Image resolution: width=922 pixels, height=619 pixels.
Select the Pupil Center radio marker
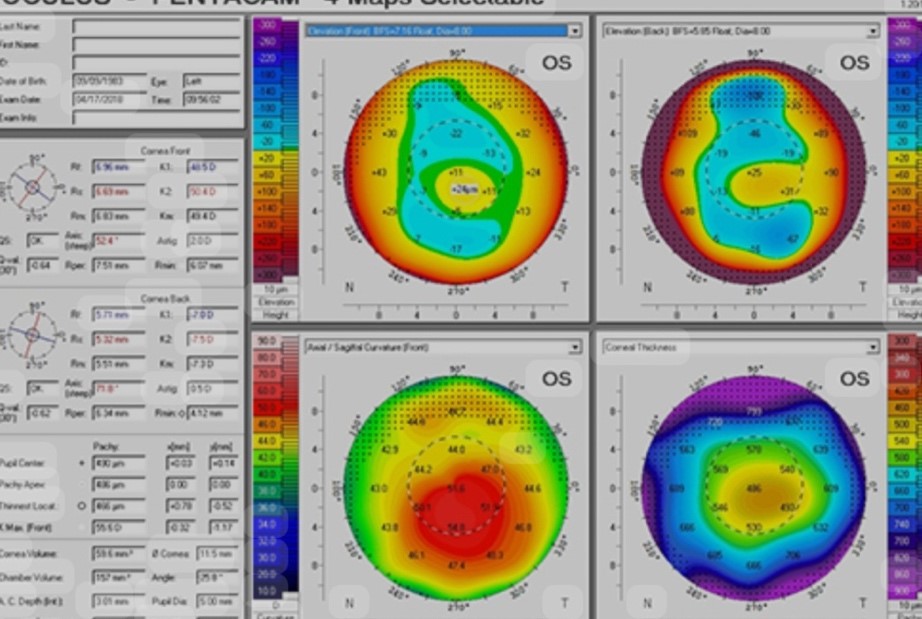pos(81,464)
